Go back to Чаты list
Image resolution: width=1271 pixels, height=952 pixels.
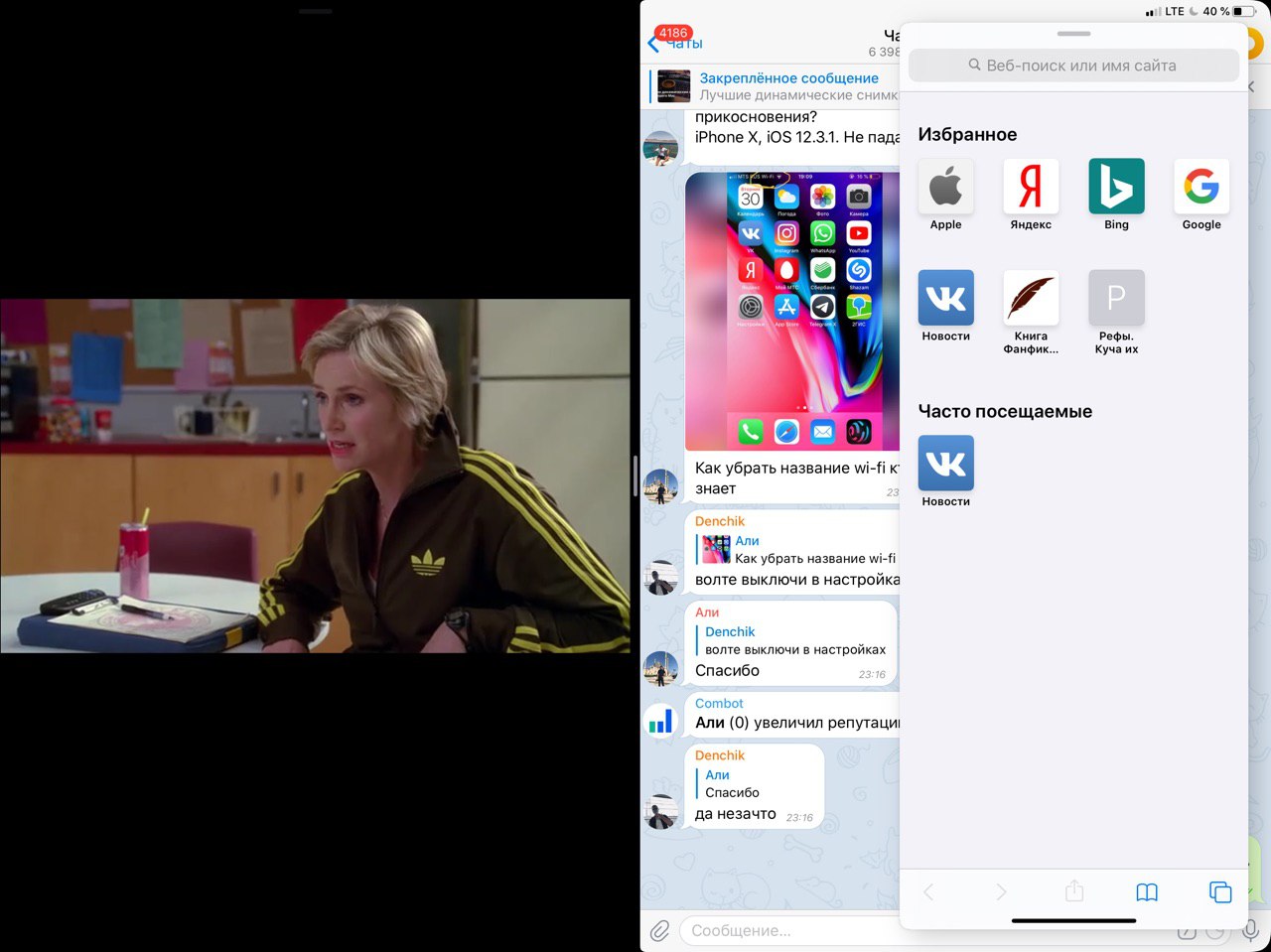[x=675, y=43]
